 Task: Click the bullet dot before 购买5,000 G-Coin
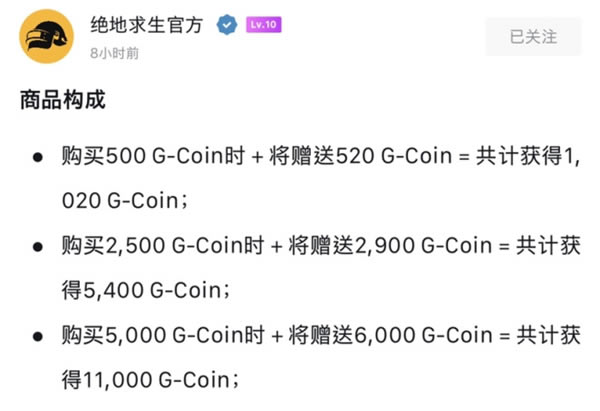click(38, 336)
